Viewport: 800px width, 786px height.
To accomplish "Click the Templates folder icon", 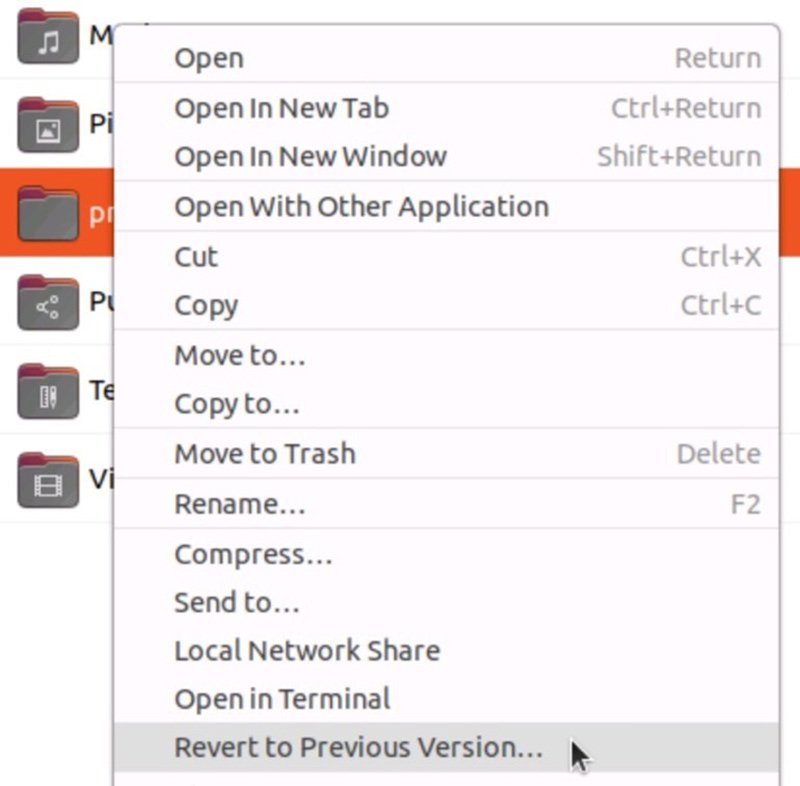I will tap(48, 391).
